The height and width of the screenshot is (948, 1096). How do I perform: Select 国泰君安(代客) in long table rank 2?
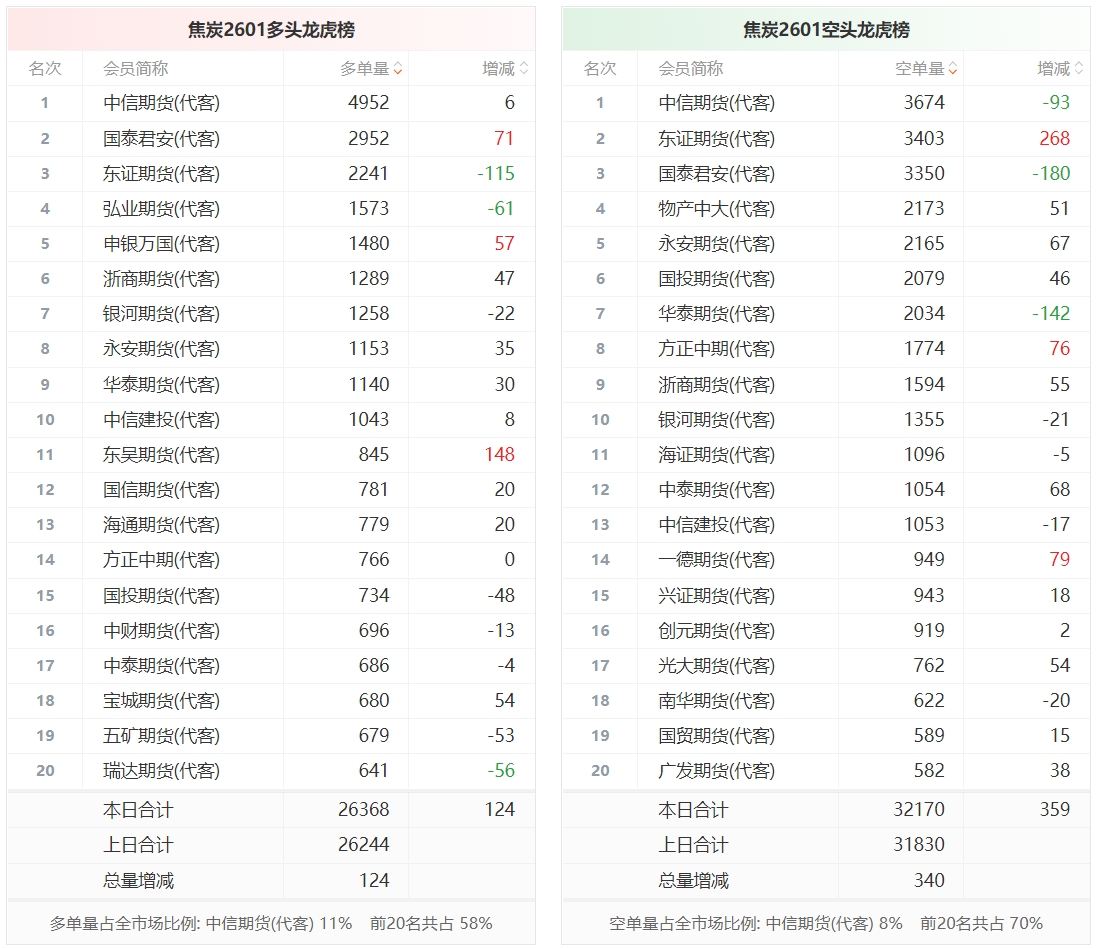tap(161, 138)
